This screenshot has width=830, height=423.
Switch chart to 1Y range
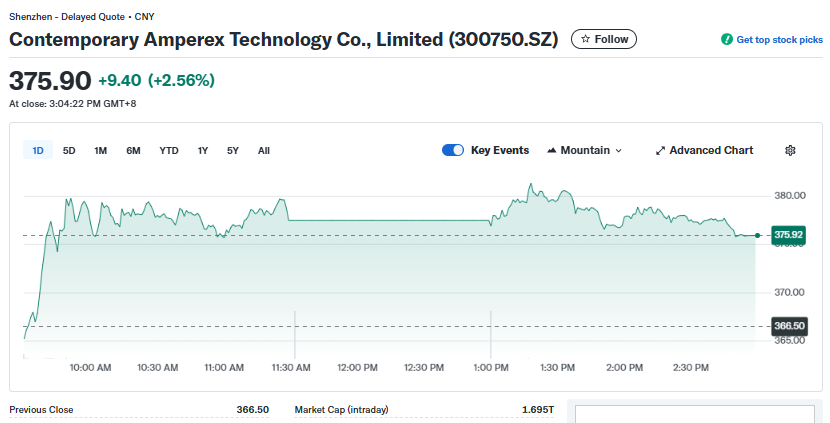[203, 151]
